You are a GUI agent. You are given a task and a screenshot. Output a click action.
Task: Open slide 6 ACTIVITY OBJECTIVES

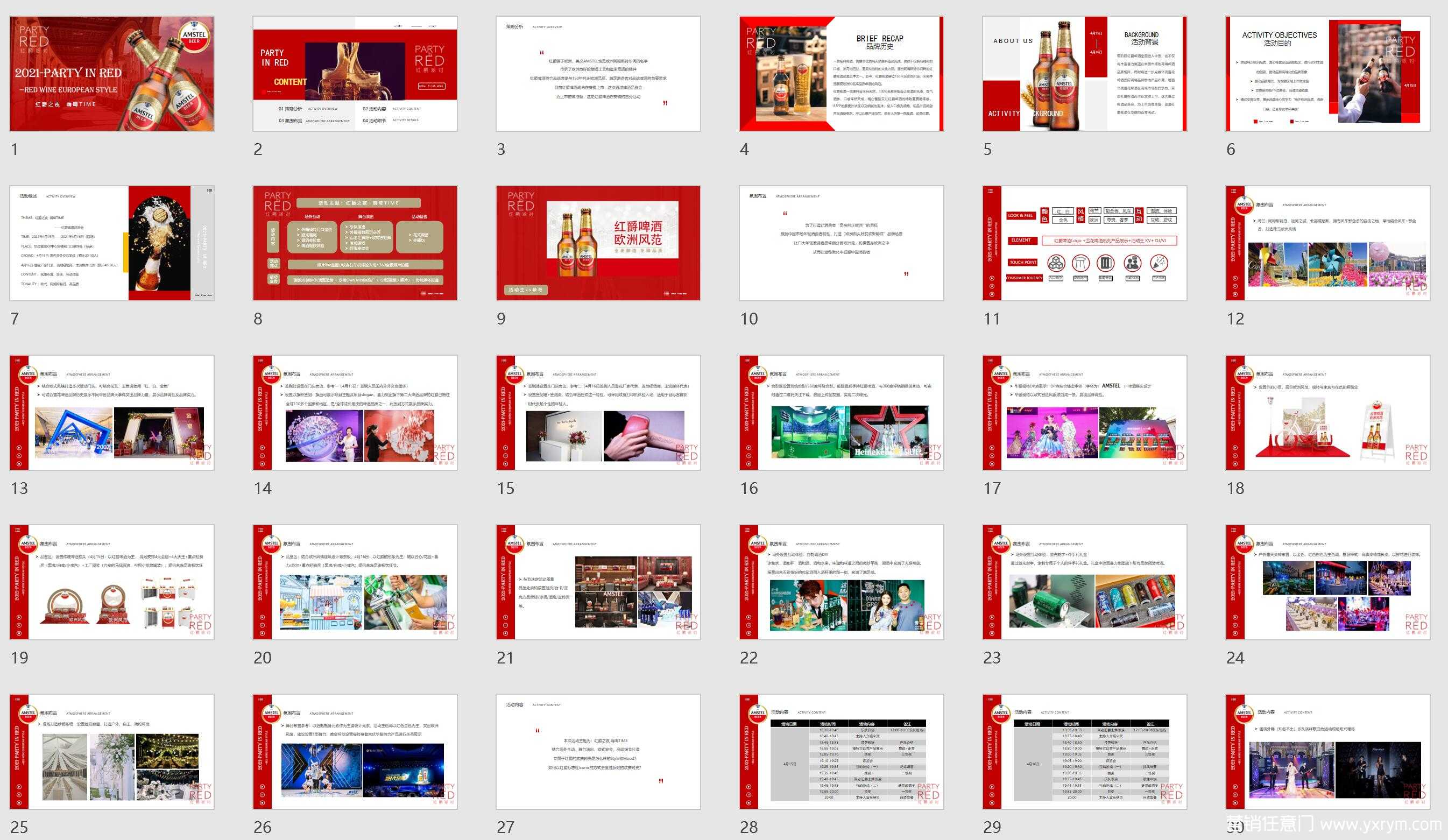point(1328,74)
